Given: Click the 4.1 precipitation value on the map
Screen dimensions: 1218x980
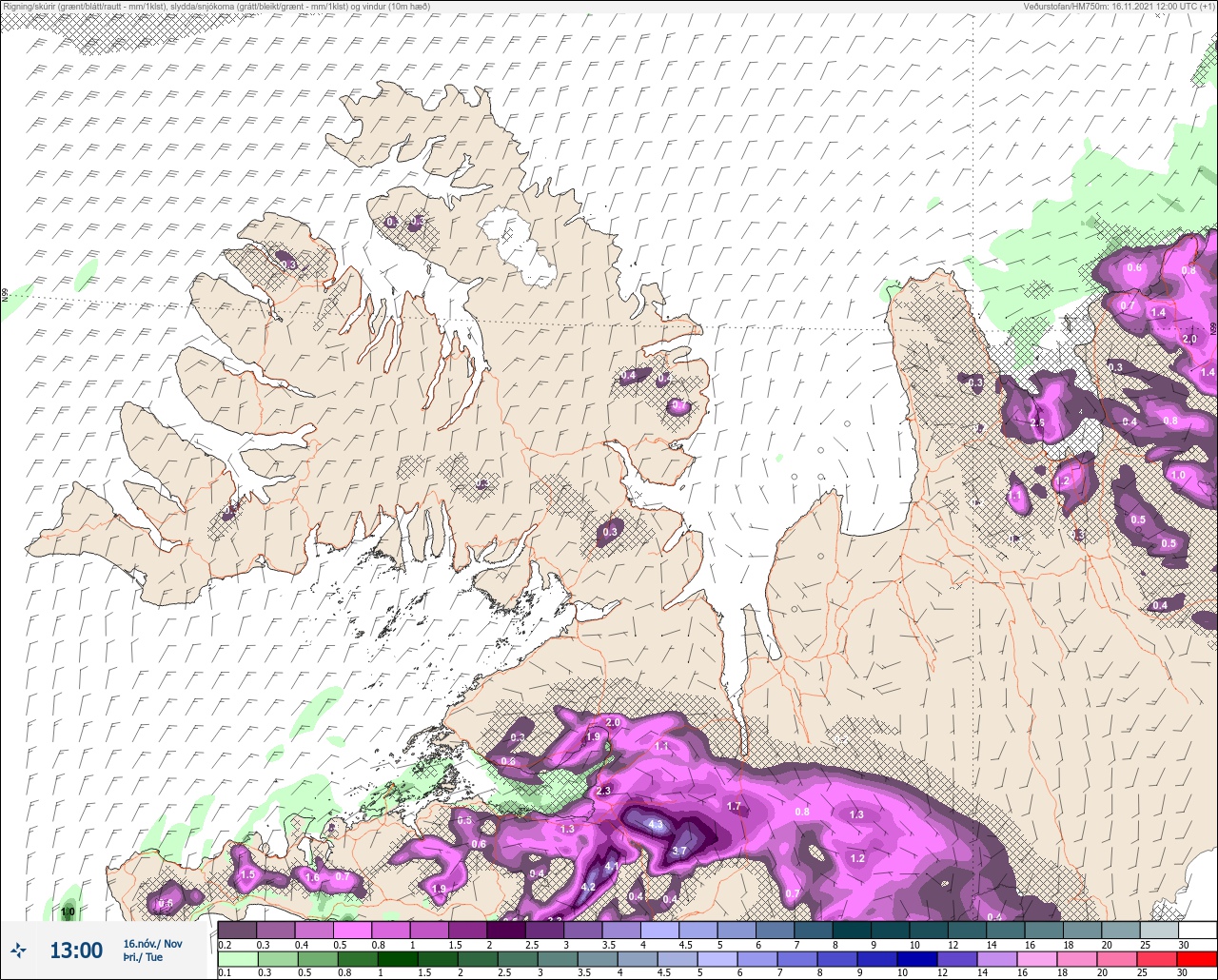Looking at the screenshot, I should (x=612, y=867).
